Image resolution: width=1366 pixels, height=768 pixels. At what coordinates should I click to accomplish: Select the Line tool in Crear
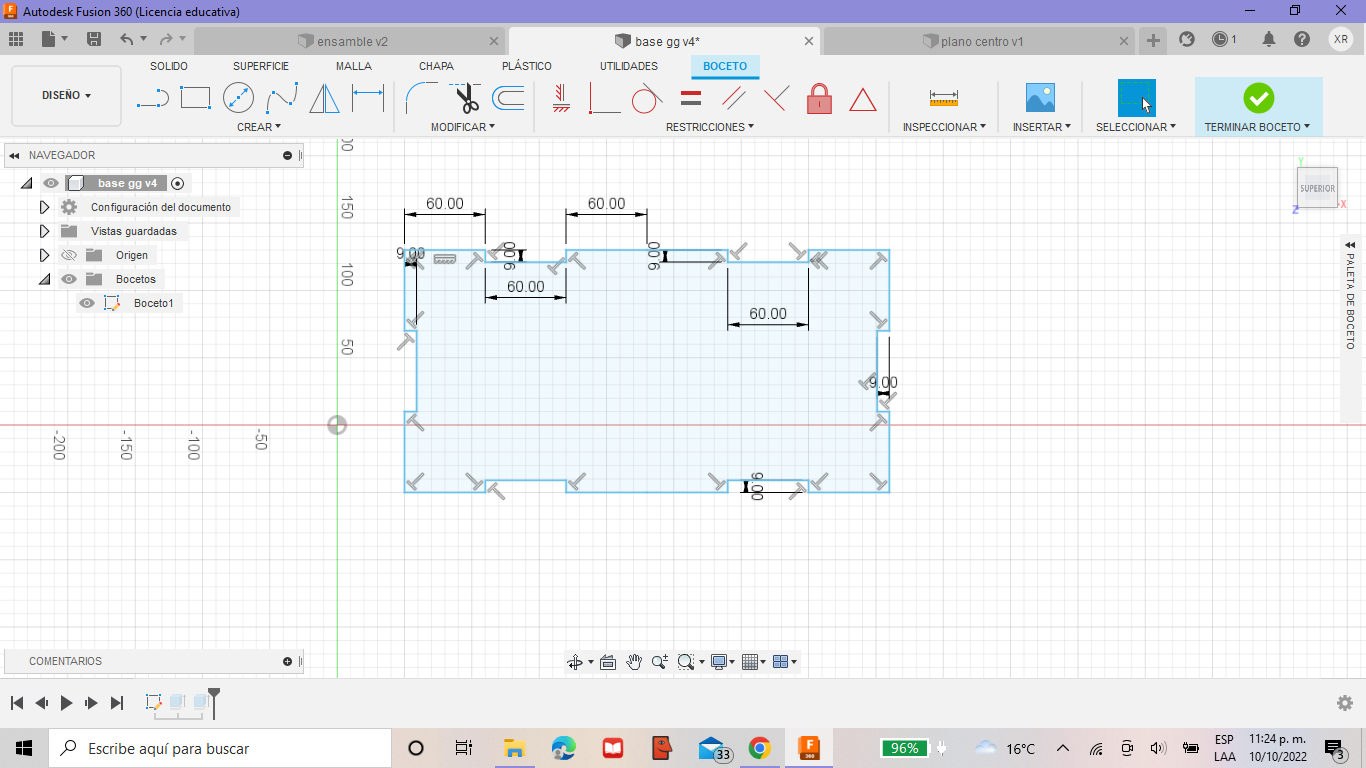152,99
